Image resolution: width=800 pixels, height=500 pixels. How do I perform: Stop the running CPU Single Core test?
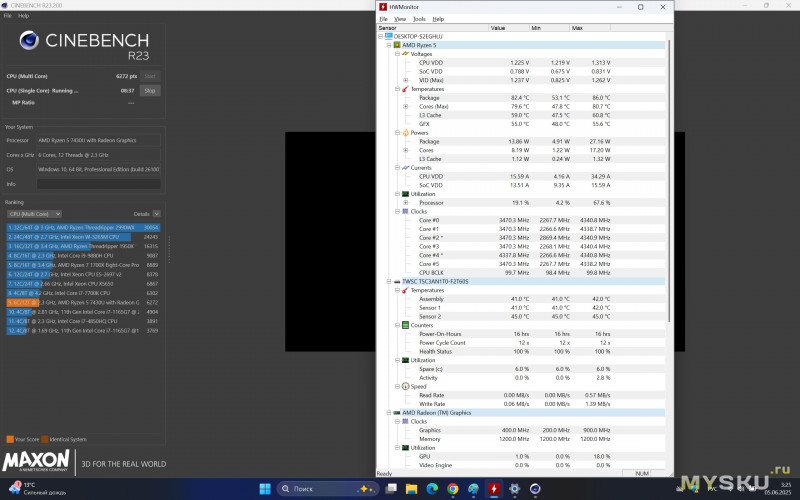(x=150, y=90)
